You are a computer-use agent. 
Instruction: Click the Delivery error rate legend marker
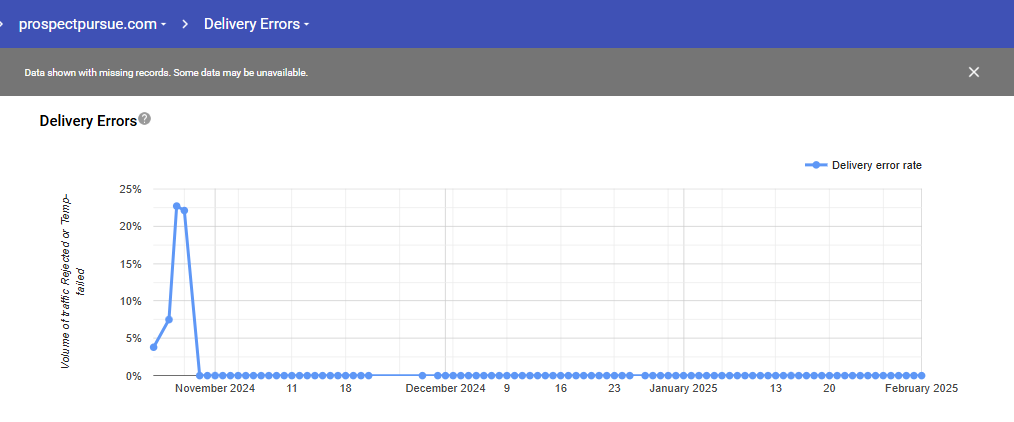click(817, 166)
